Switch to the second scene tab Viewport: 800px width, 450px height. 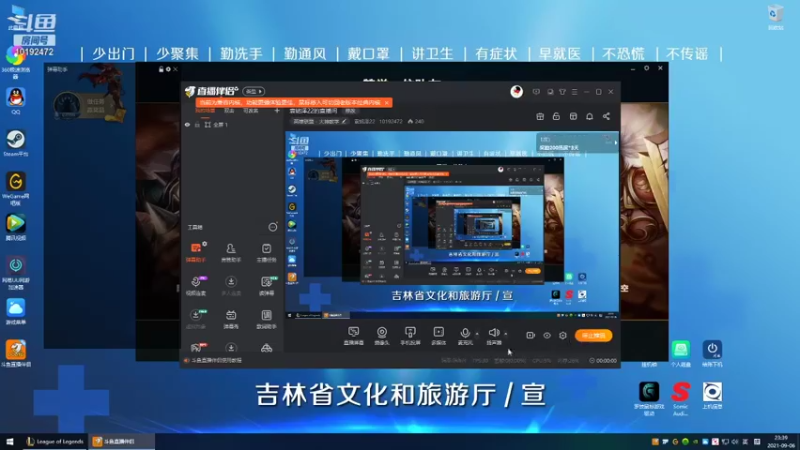[229, 111]
